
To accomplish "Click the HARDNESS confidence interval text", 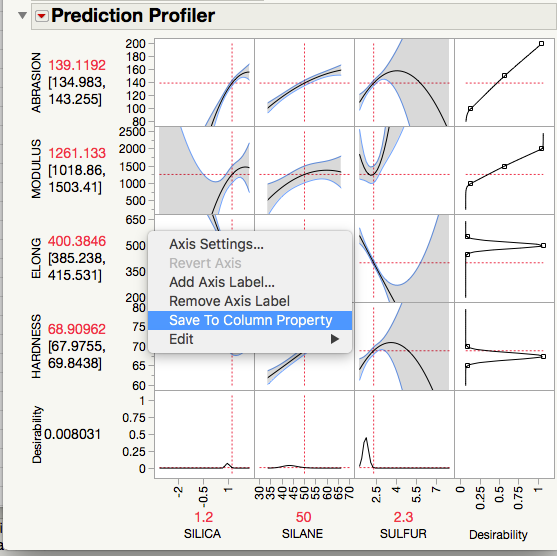I will [x=77, y=355].
